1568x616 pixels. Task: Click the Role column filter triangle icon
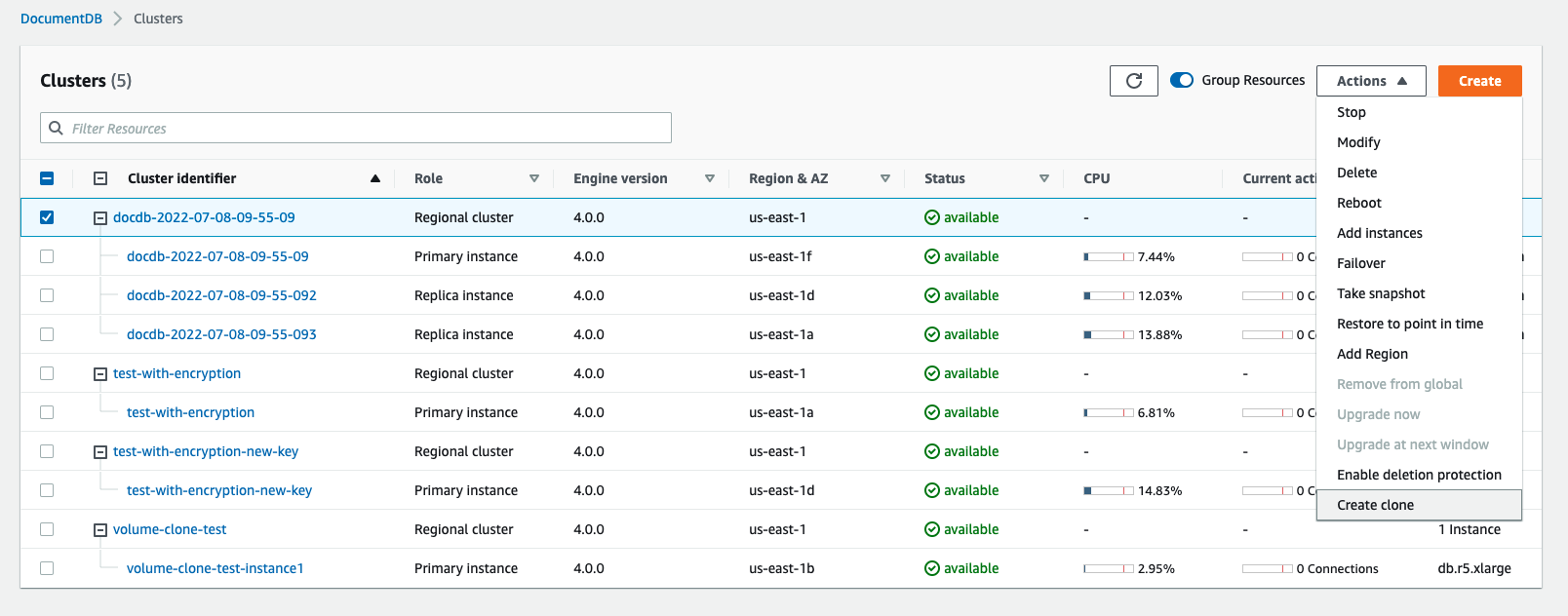pyautogui.click(x=534, y=178)
